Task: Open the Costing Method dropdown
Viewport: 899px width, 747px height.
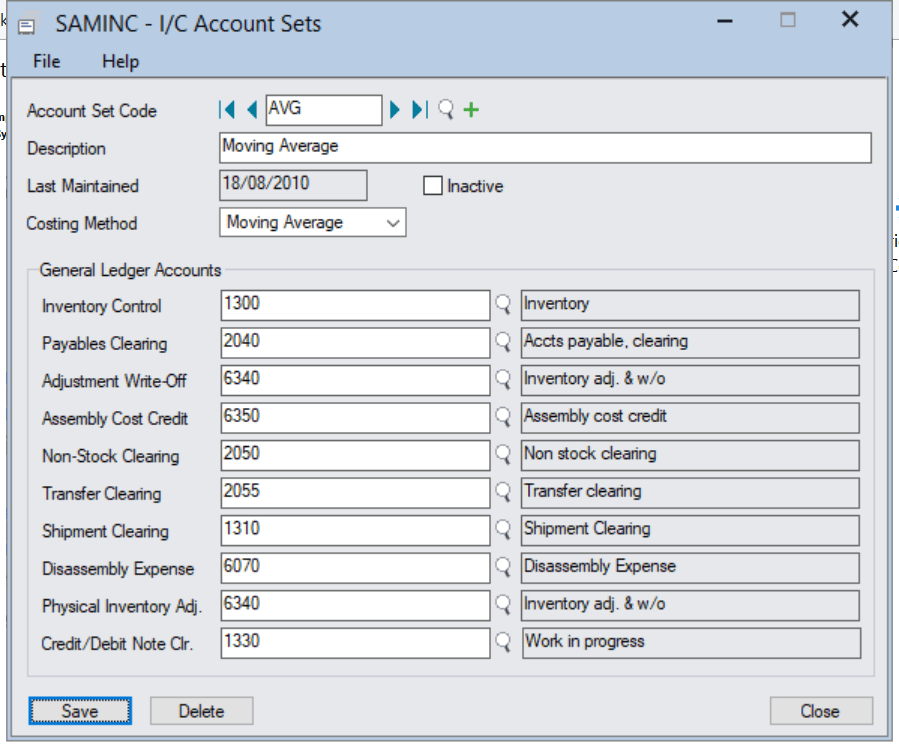Action: [x=394, y=222]
